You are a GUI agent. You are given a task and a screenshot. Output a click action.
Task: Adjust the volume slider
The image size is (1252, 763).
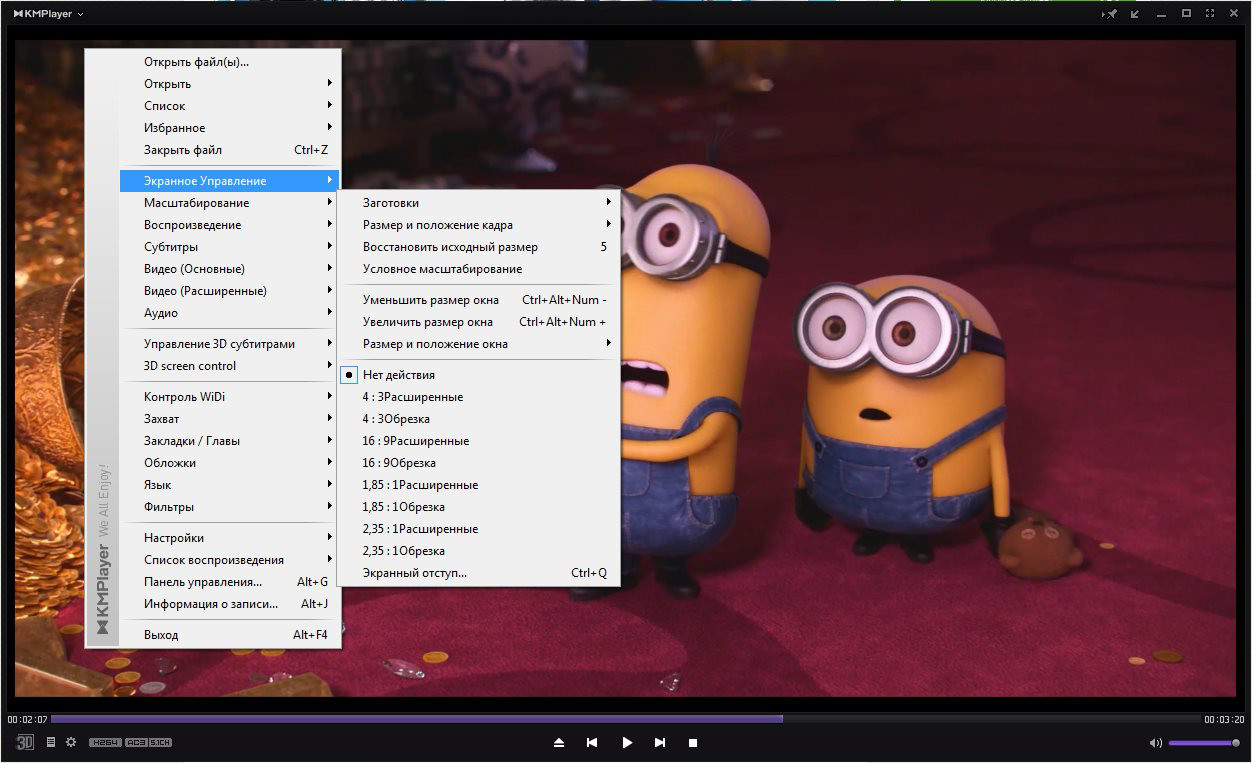tap(1204, 743)
